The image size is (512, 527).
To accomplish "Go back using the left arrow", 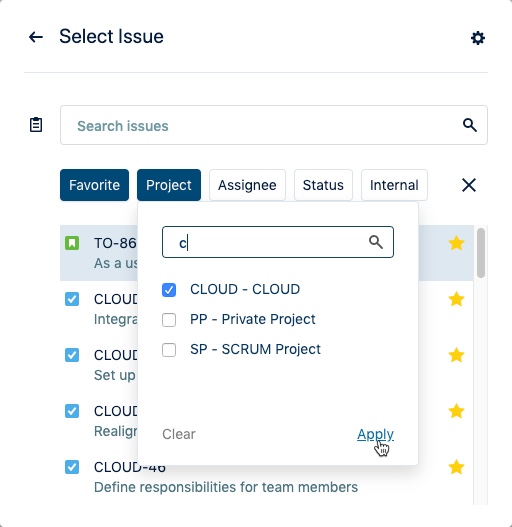I will (x=36, y=37).
